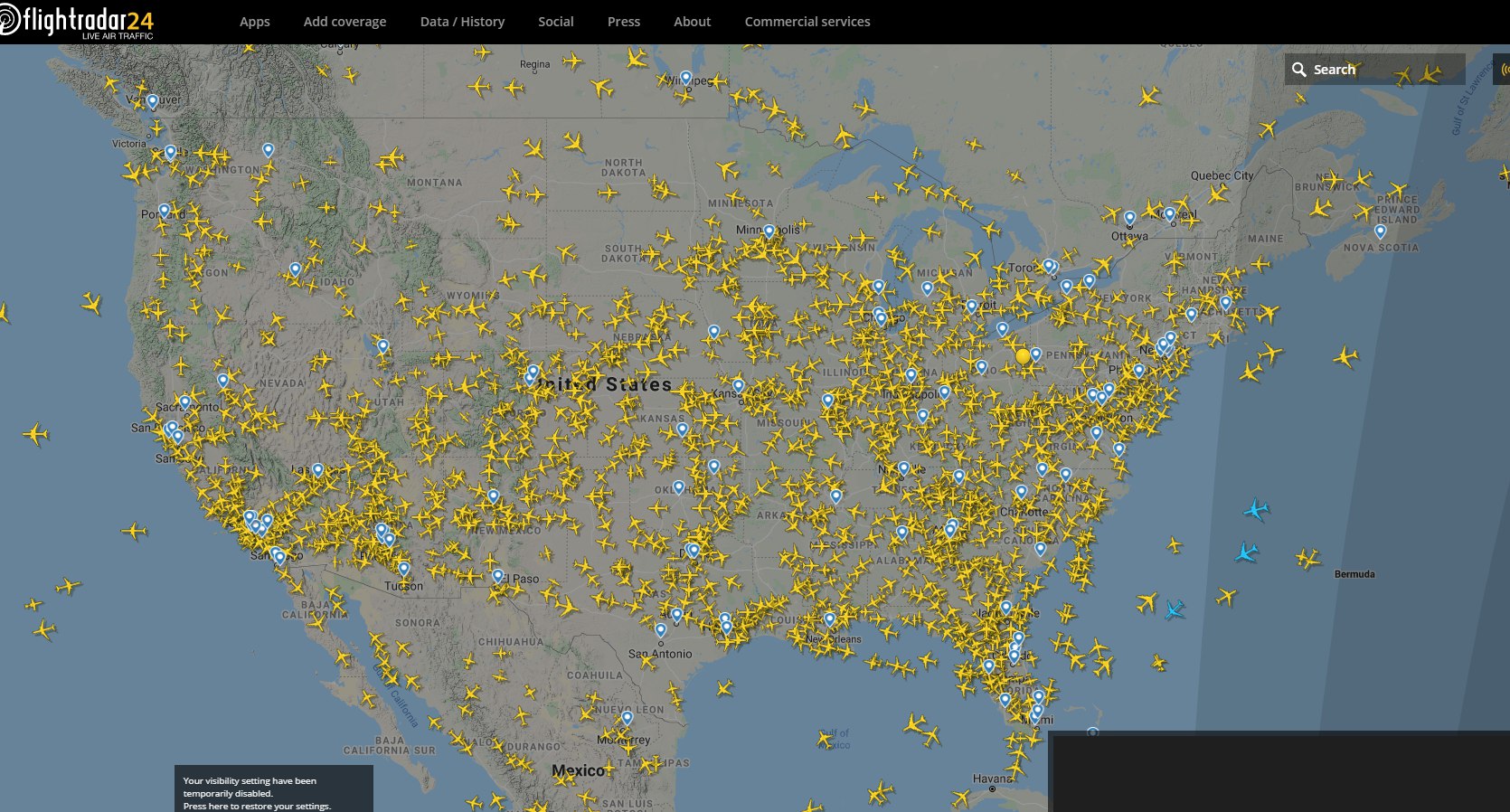1510x812 pixels.
Task: Open the Social menu
Action: point(556,22)
